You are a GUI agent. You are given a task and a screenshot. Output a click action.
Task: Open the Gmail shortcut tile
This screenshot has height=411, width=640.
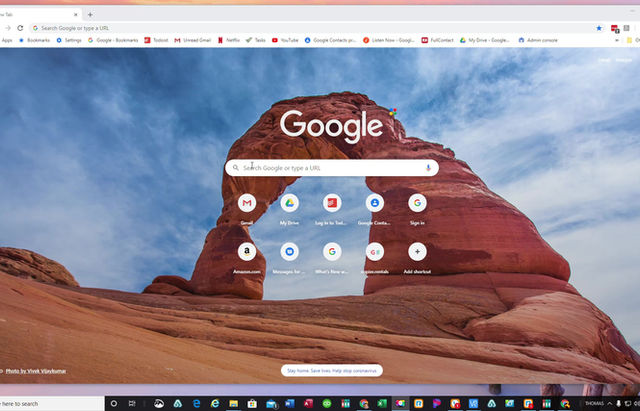(247, 203)
